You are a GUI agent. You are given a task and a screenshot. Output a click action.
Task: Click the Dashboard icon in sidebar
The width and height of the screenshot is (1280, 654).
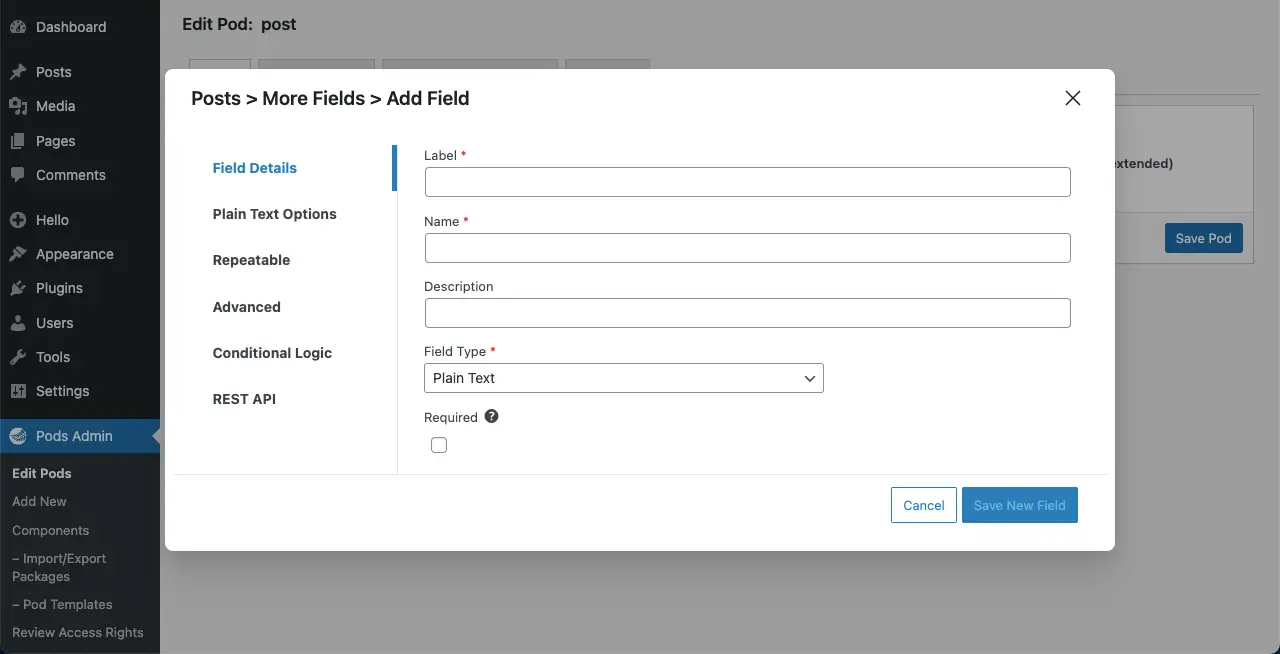(x=18, y=27)
